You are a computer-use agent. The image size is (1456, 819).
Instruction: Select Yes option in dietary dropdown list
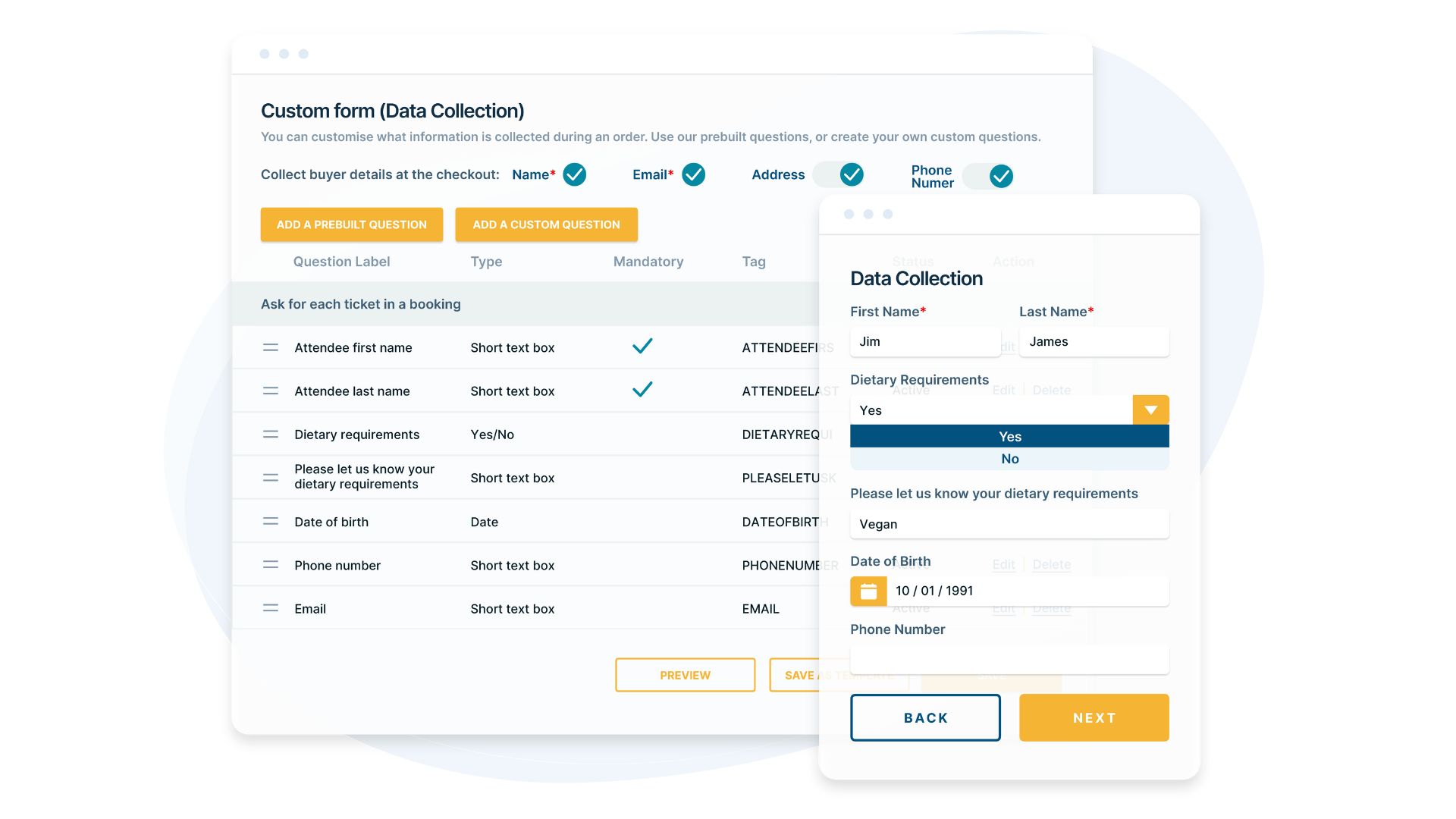(1009, 436)
